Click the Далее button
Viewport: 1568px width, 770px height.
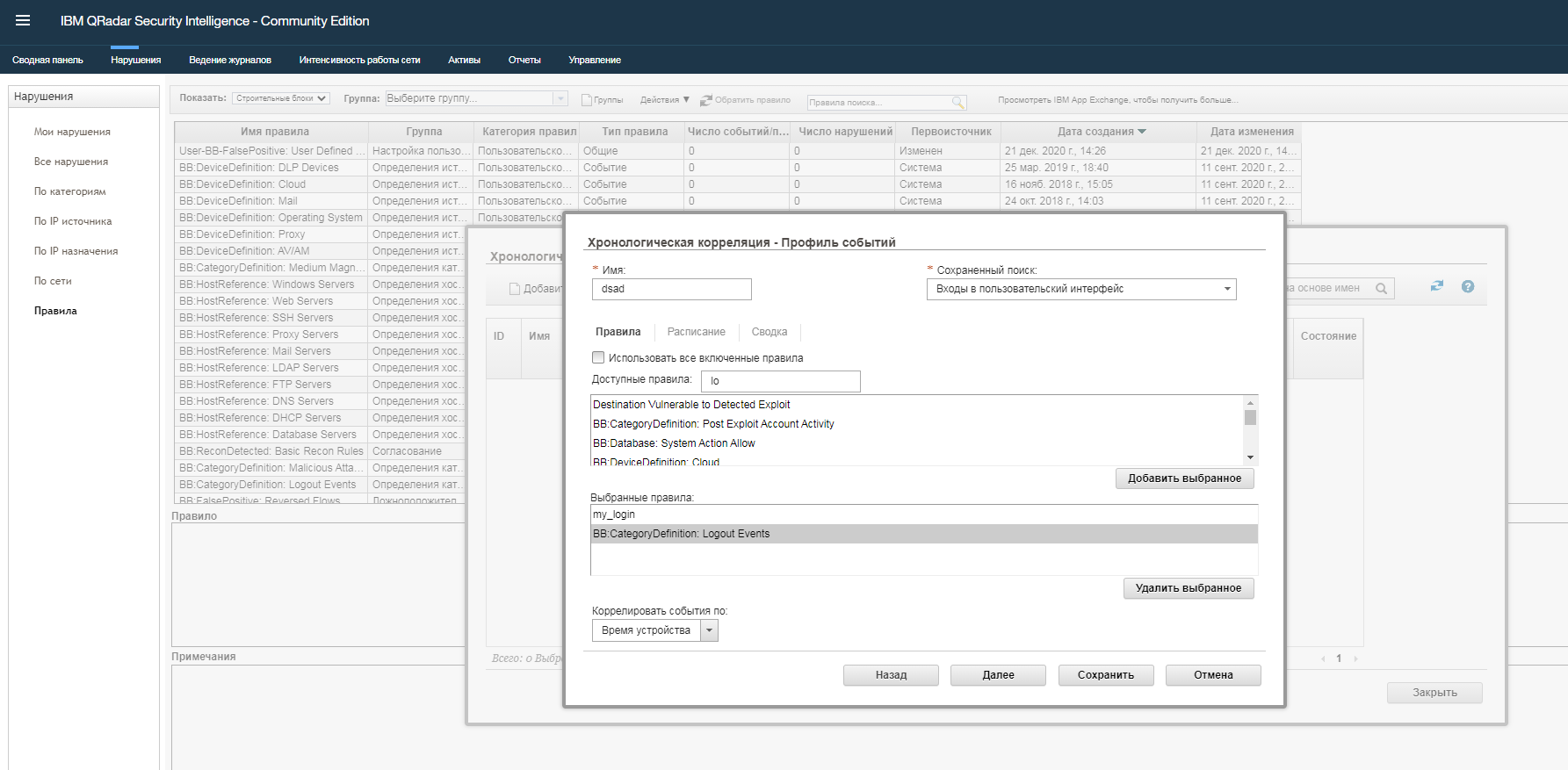pyautogui.click(x=998, y=675)
